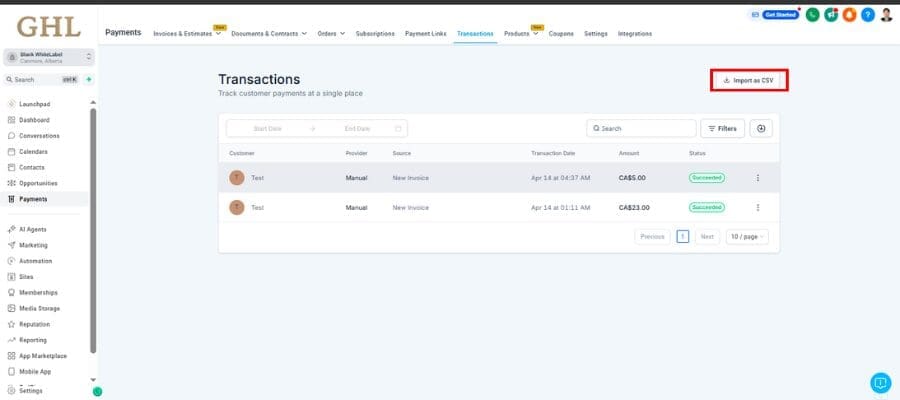Switch to the Integrations tab

tap(634, 34)
